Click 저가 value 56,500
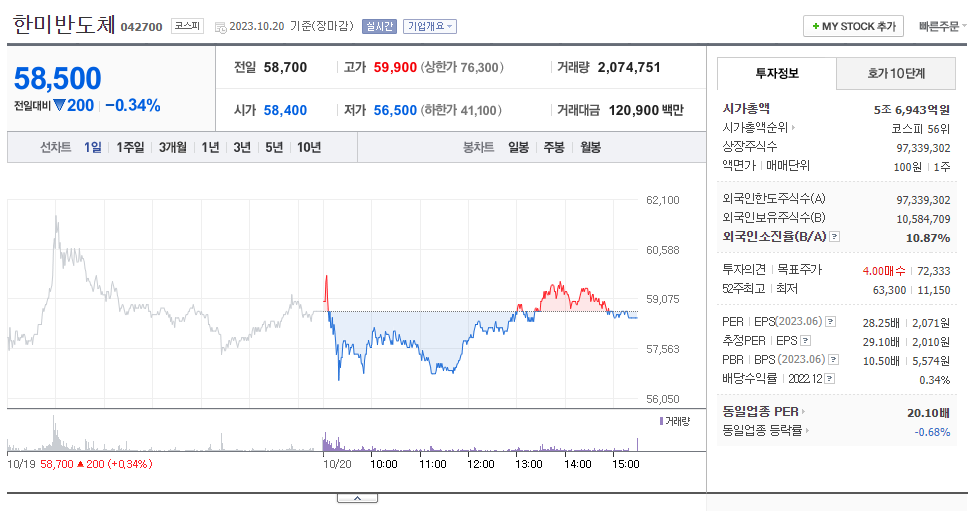The width and height of the screenshot is (979, 511). pos(395,111)
